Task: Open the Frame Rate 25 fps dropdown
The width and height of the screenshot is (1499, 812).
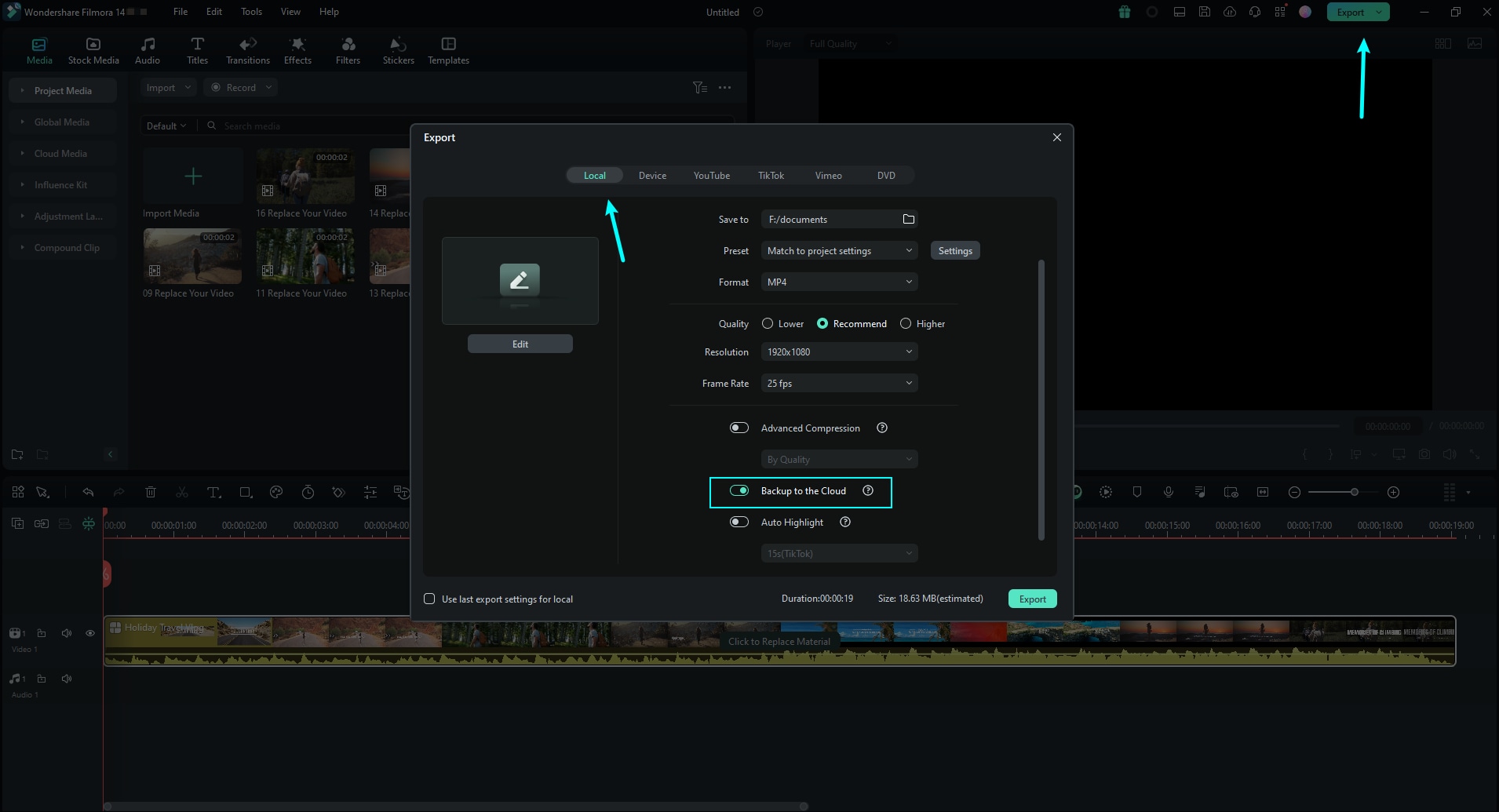Action: 839,383
